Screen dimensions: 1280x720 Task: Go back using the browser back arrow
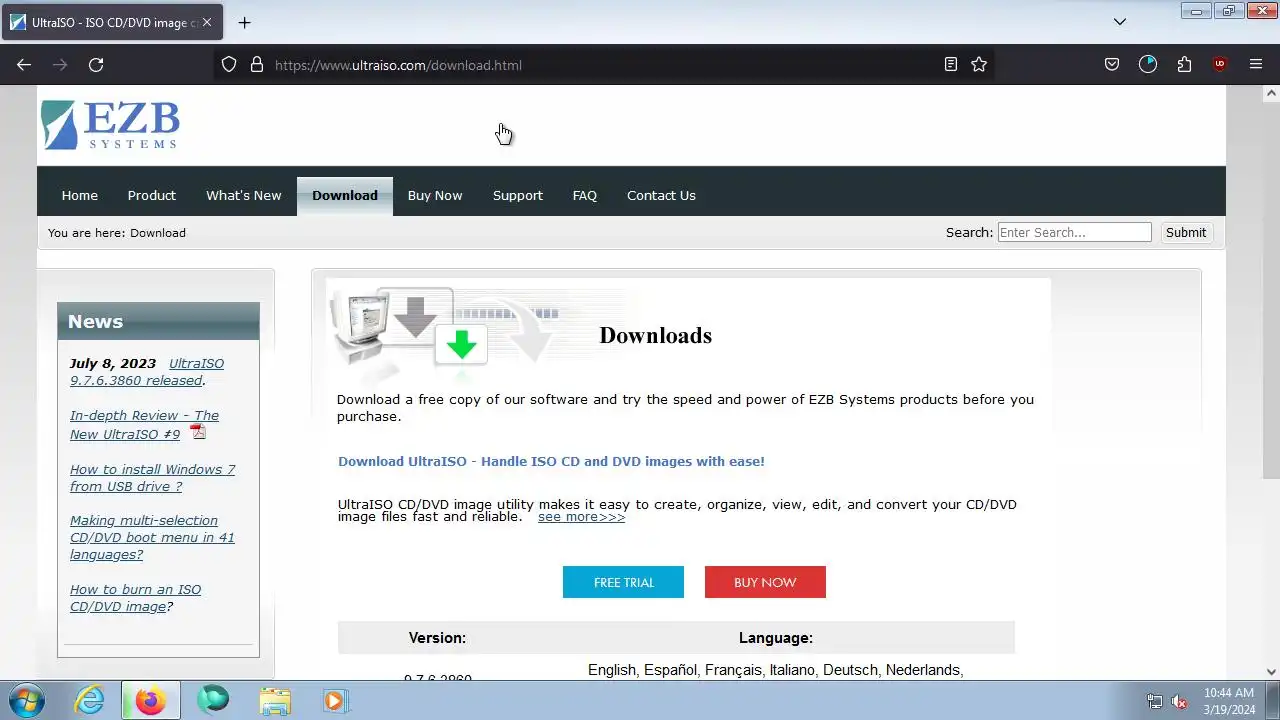pos(24,65)
